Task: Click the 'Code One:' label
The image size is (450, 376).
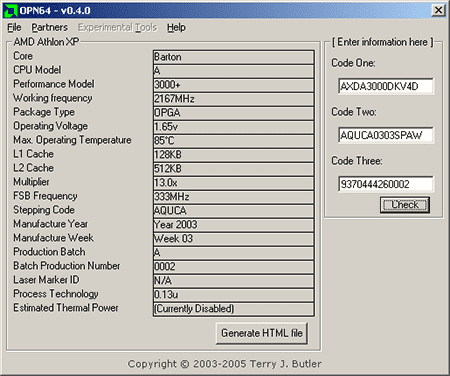Action: (x=353, y=63)
